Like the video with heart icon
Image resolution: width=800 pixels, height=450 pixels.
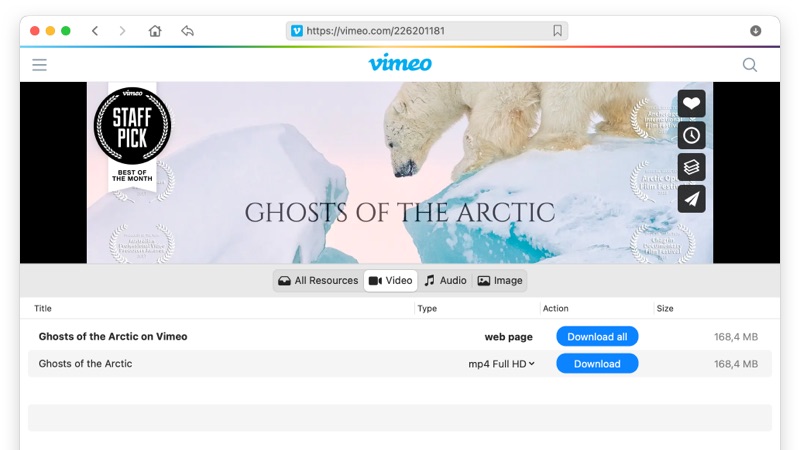(691, 104)
